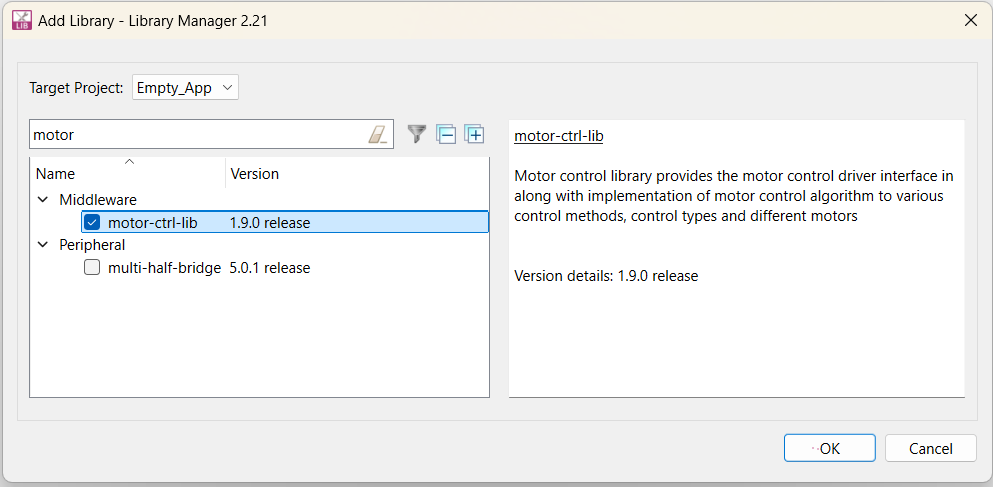Screen dimensions: 993x487
Task: Uncheck the motor-ctrl-lib checkbox
Action: (x=92, y=222)
